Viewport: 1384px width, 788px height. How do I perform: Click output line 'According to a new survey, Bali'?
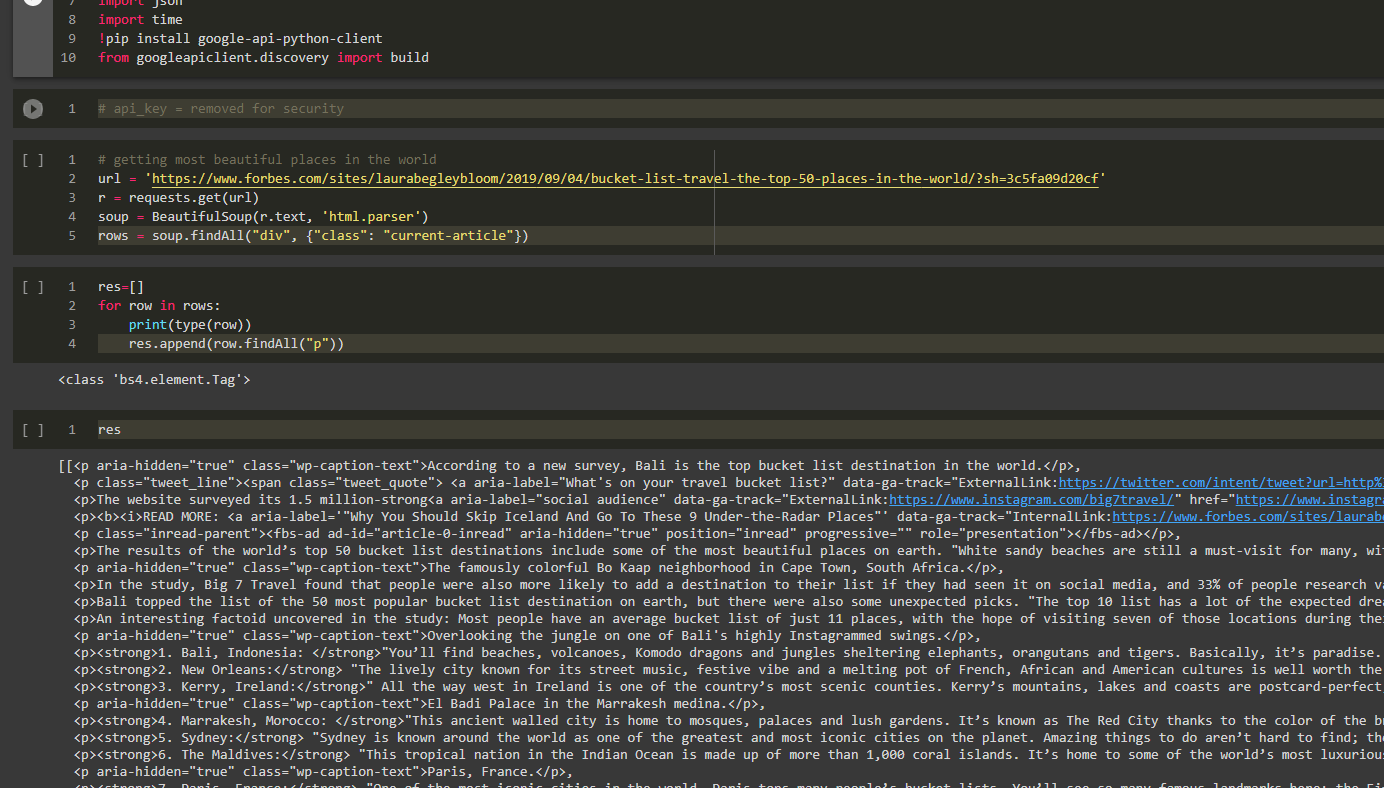coord(570,466)
